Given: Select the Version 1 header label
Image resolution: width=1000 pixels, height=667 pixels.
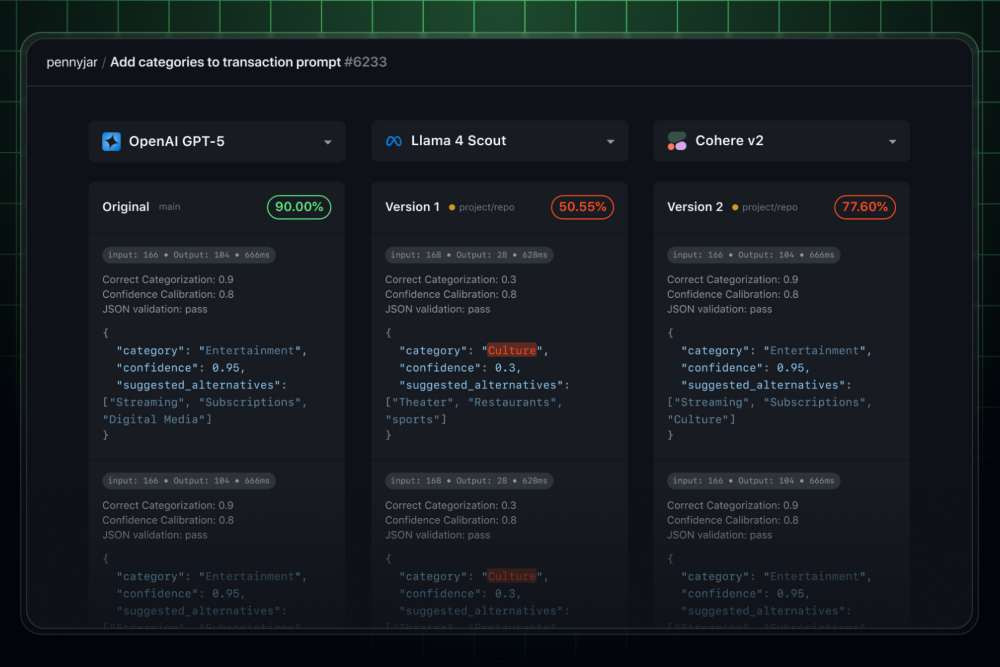Looking at the screenshot, I should (x=412, y=207).
